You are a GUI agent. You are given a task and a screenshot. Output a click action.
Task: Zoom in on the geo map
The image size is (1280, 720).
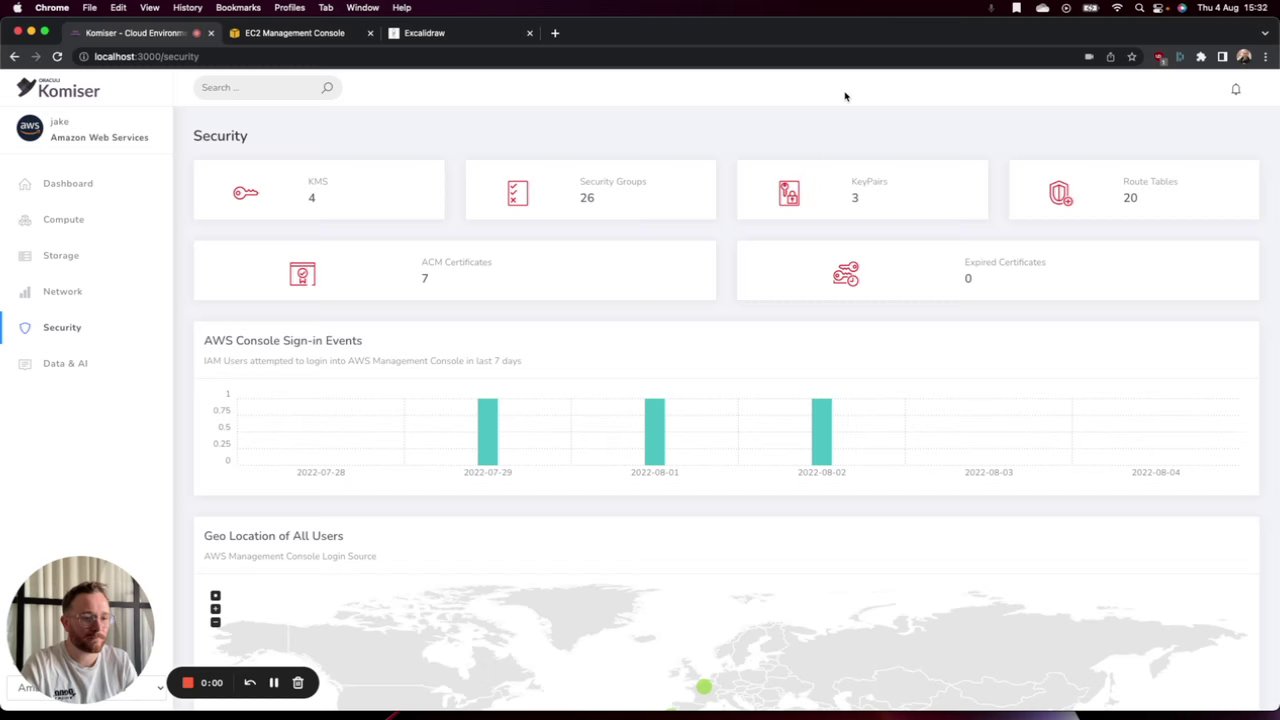(215, 609)
